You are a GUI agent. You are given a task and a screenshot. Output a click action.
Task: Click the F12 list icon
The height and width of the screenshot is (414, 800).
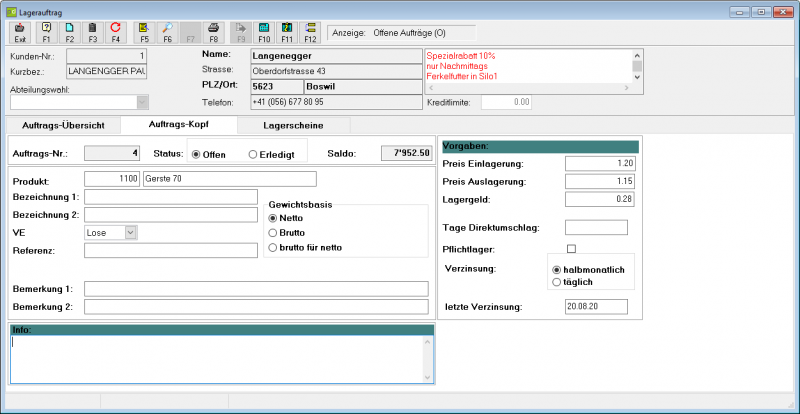[310, 32]
